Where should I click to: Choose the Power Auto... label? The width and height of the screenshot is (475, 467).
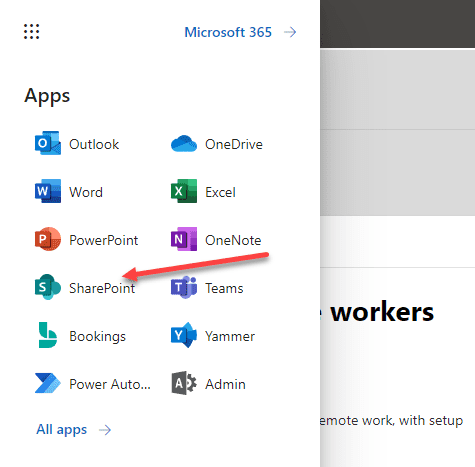pyautogui.click(x=110, y=384)
